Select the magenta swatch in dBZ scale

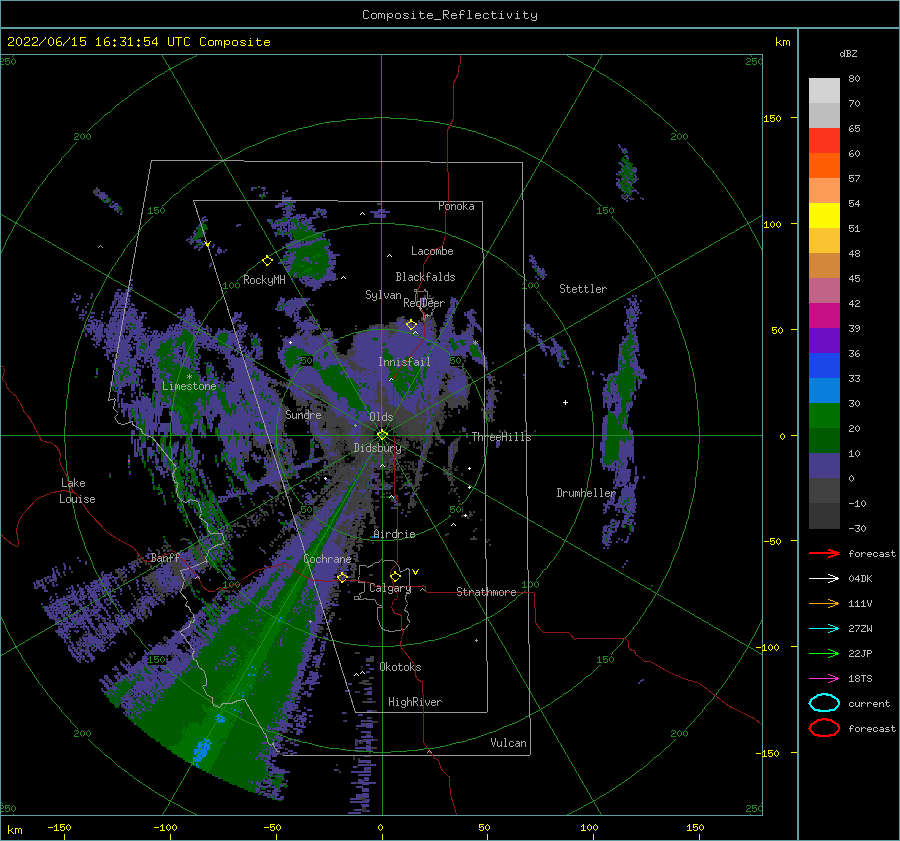[824, 315]
